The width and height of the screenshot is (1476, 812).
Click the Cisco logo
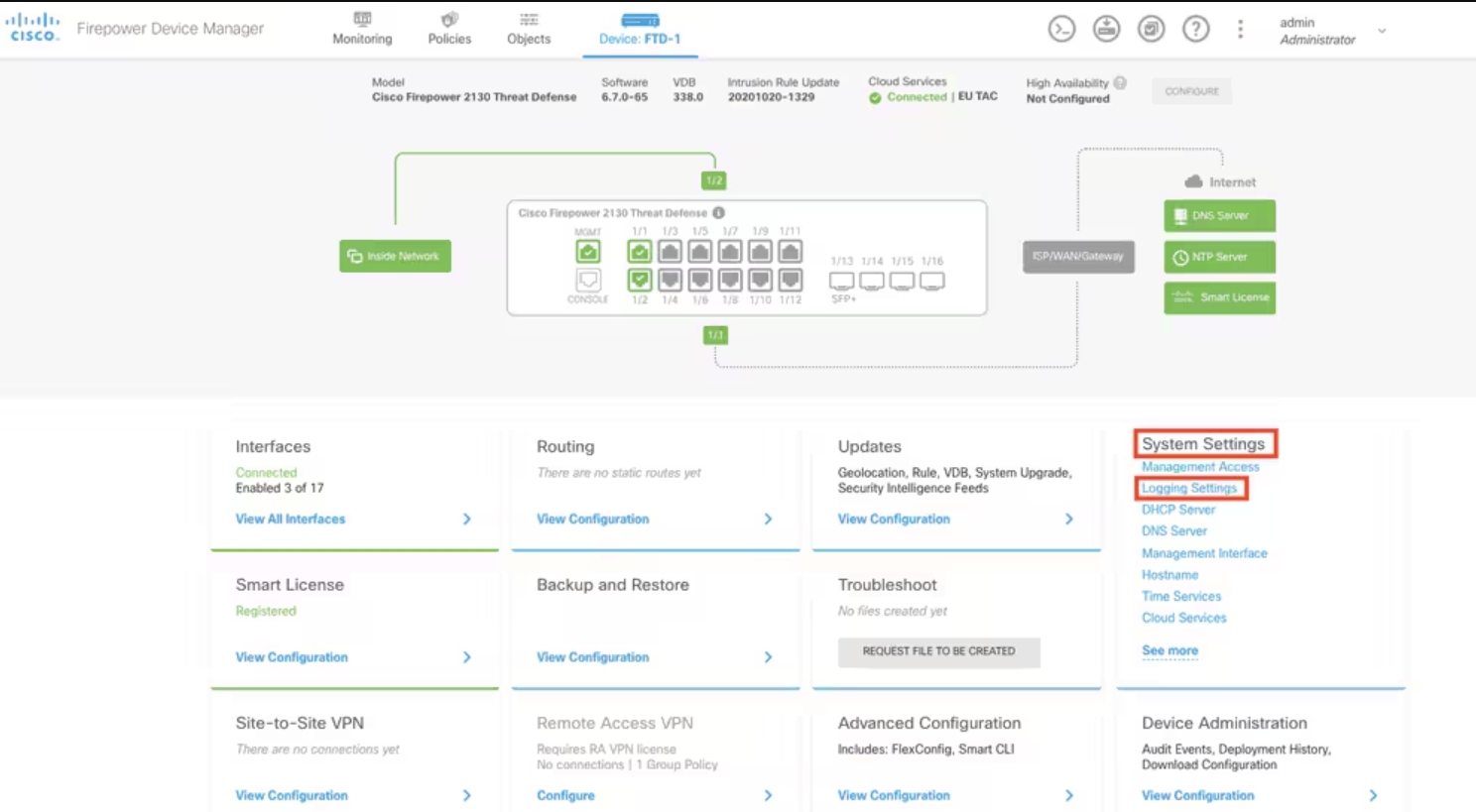point(34,28)
